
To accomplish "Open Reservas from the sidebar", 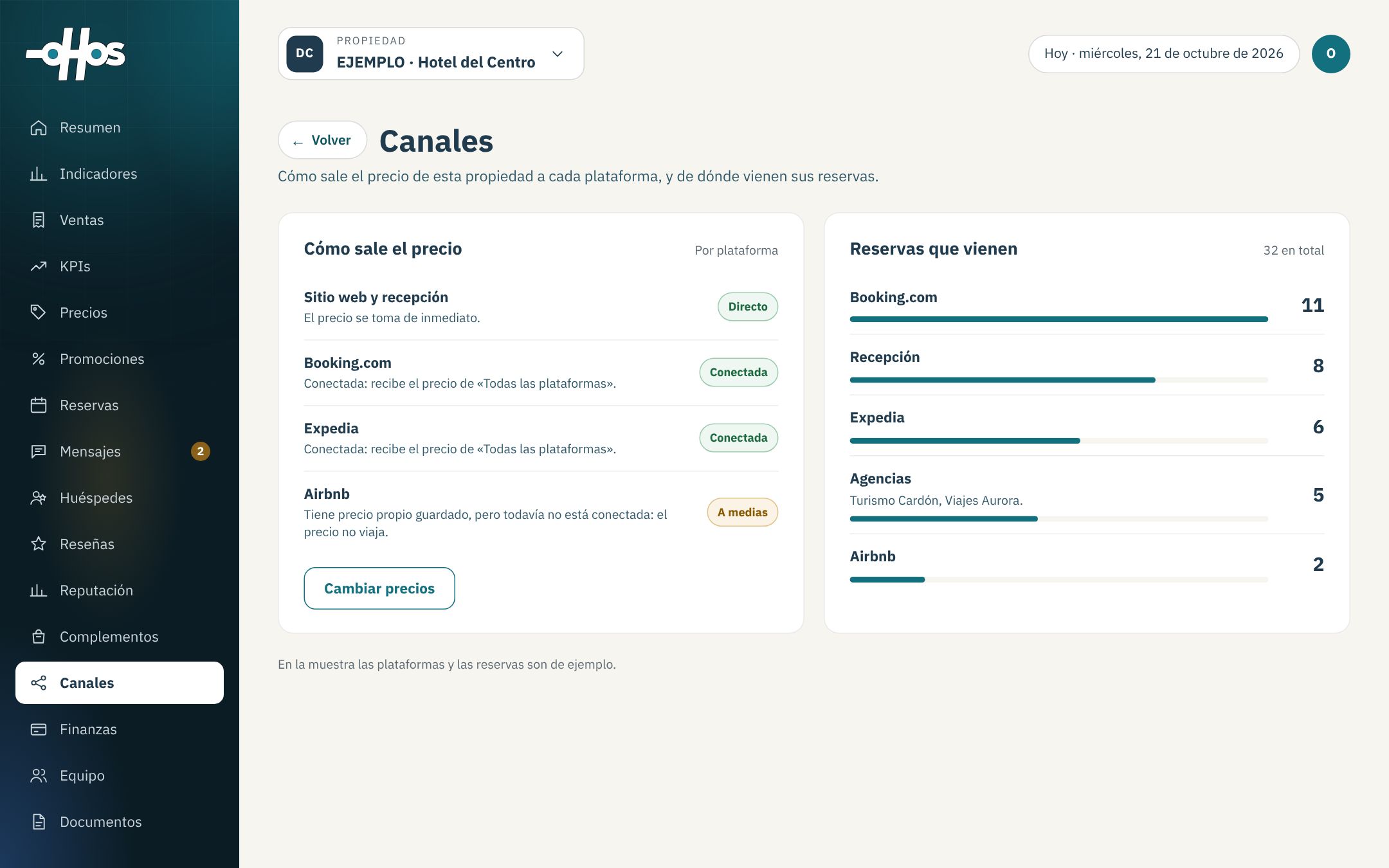I will click(120, 405).
